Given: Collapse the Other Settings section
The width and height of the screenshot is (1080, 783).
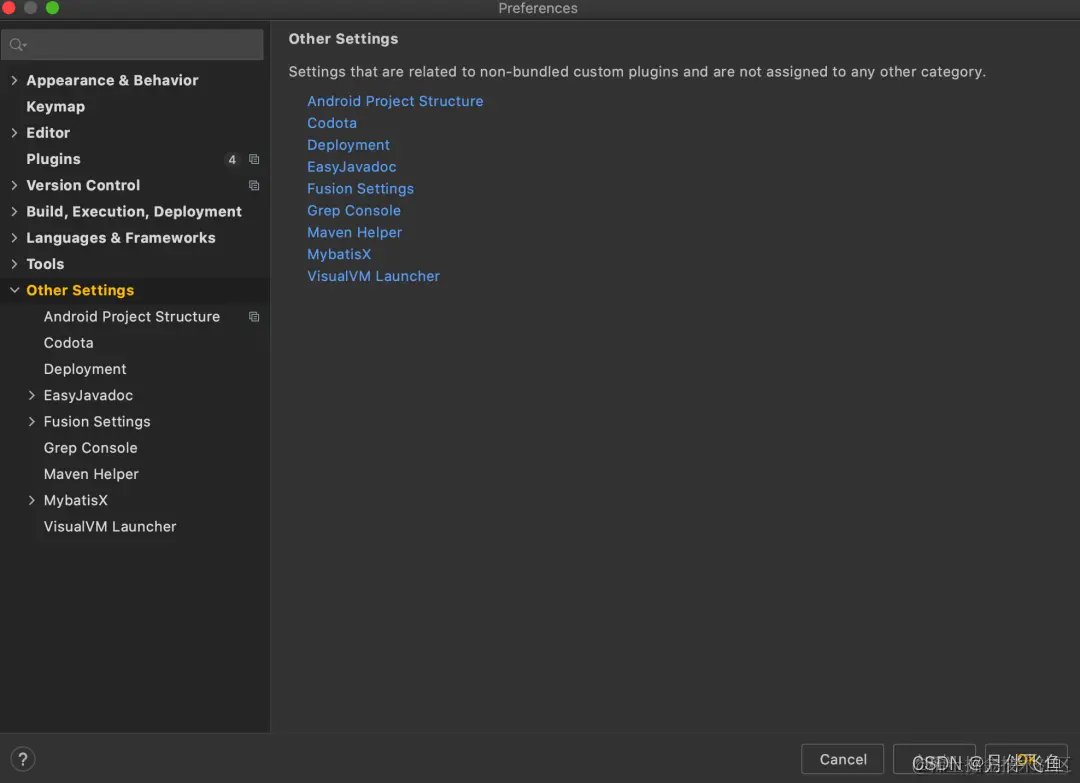Looking at the screenshot, I should tap(14, 290).
